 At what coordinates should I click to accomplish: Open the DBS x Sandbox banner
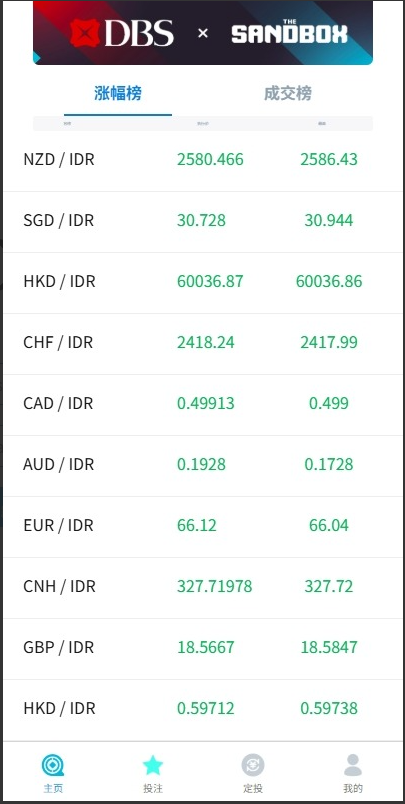203,32
